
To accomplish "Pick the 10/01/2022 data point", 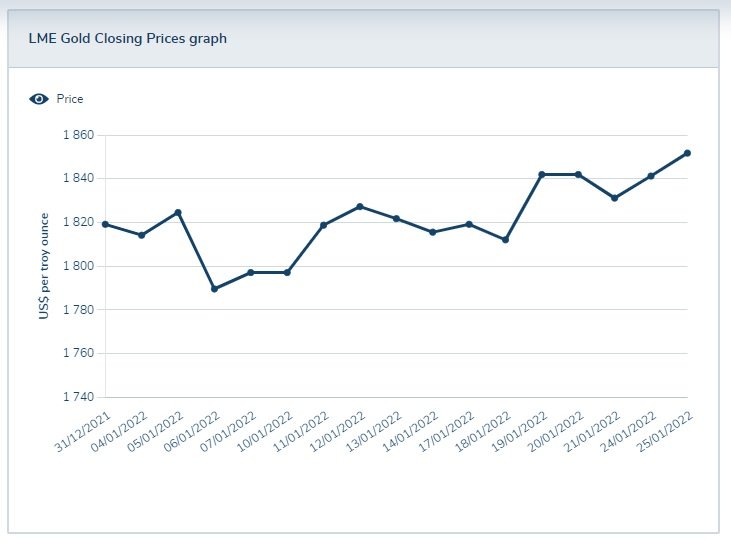I will 287,272.
